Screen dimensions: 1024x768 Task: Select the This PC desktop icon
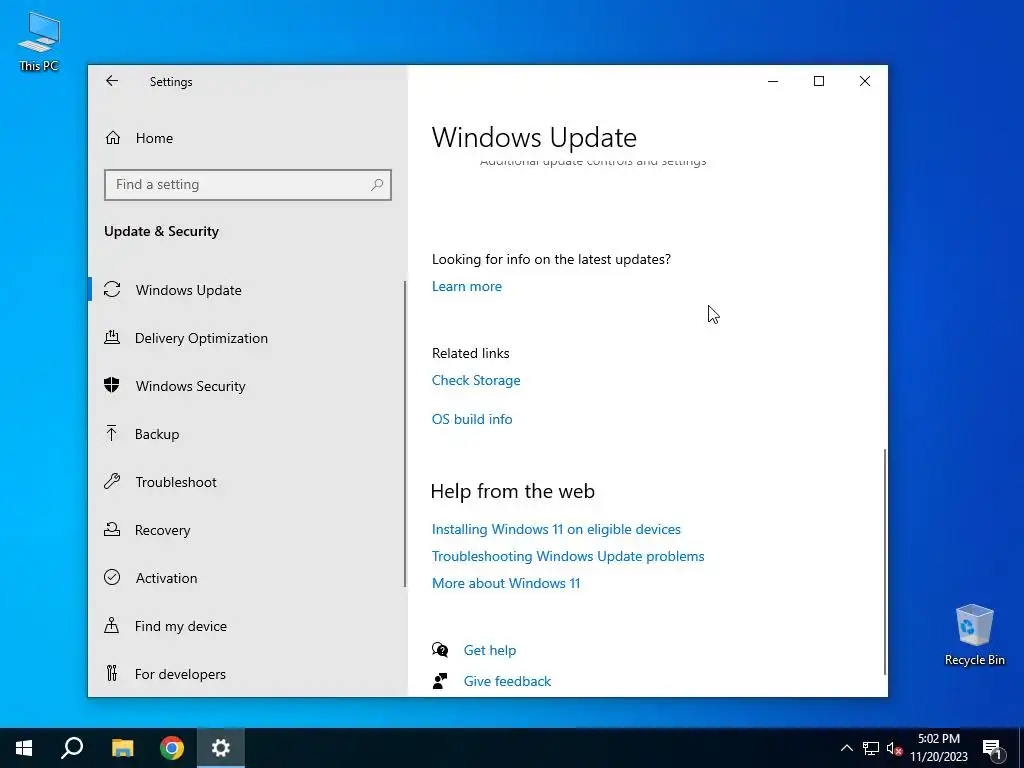tap(39, 42)
